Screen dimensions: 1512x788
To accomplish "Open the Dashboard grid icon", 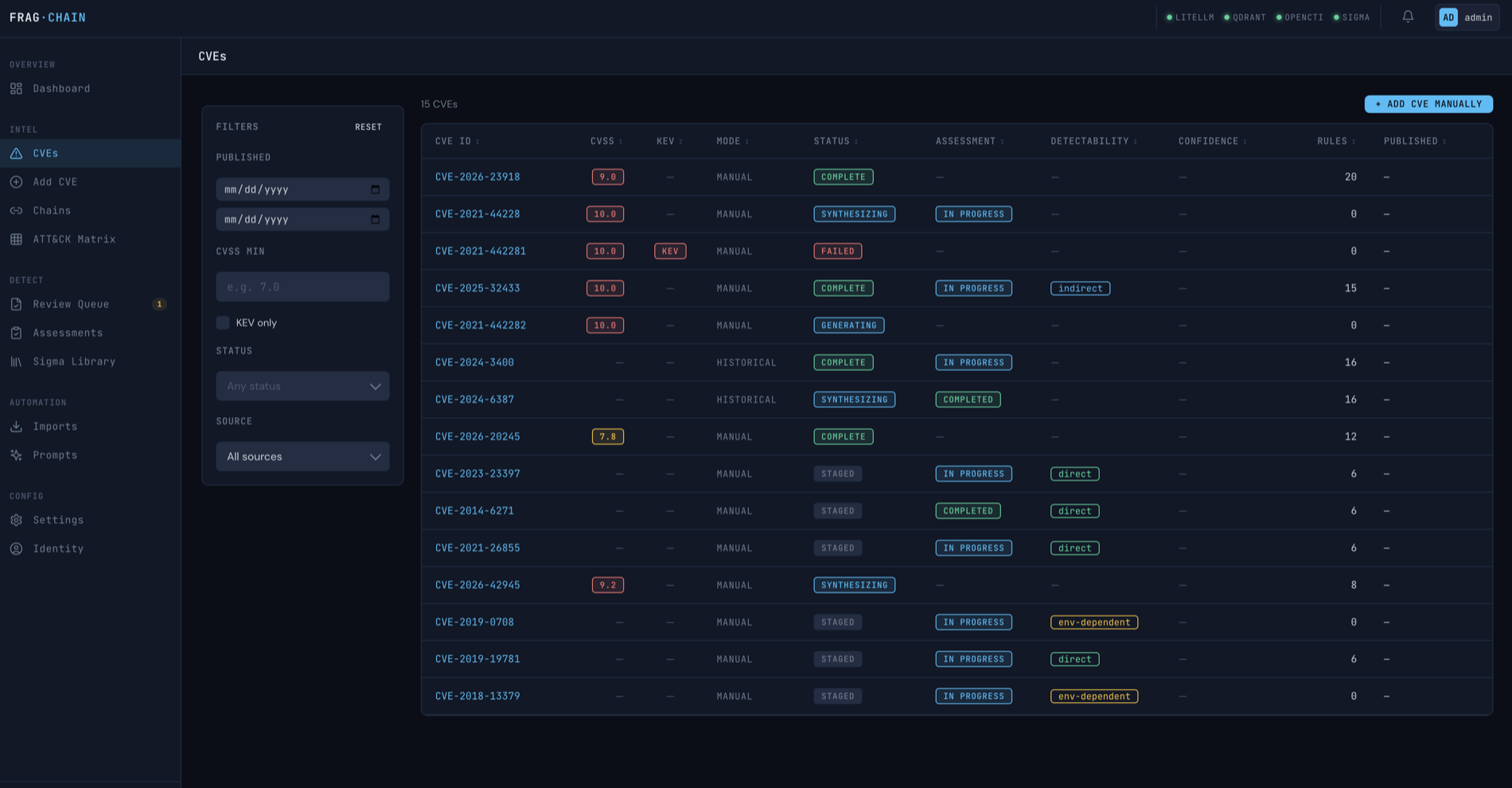I will [16, 88].
